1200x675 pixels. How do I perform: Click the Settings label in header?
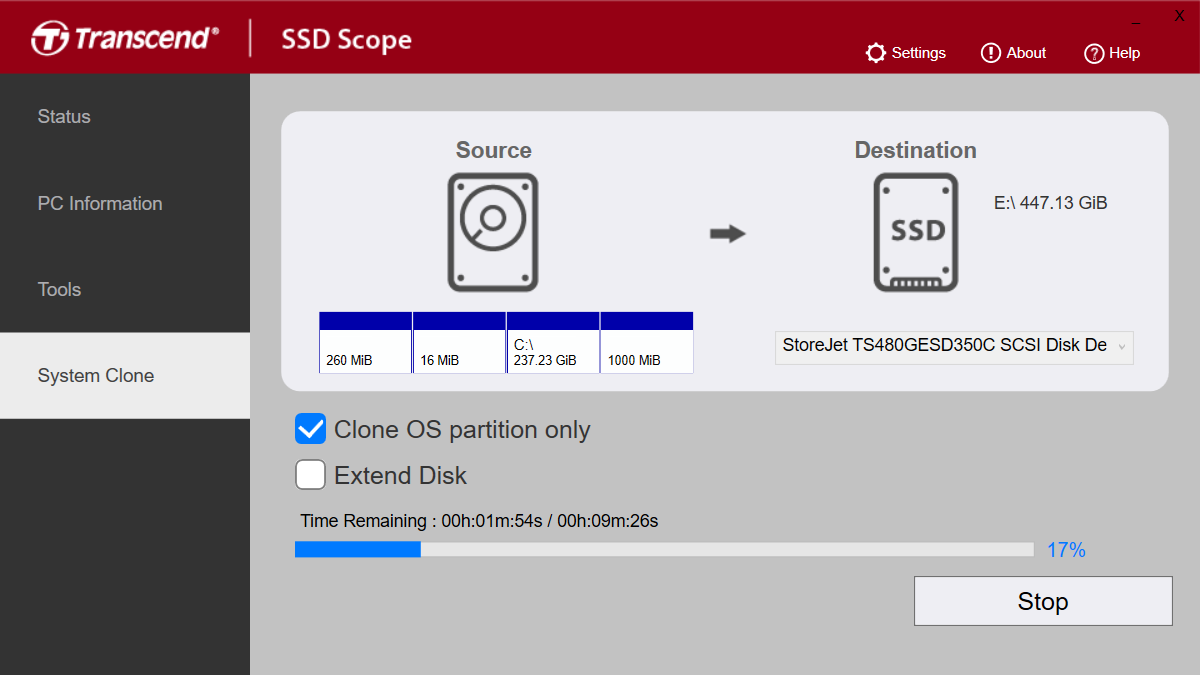point(919,53)
